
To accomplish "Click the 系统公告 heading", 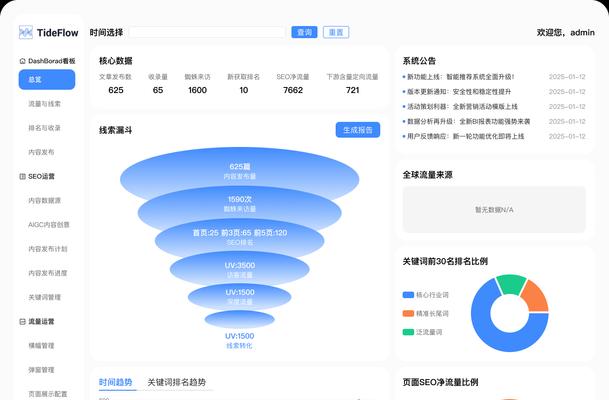I will (x=419, y=61).
